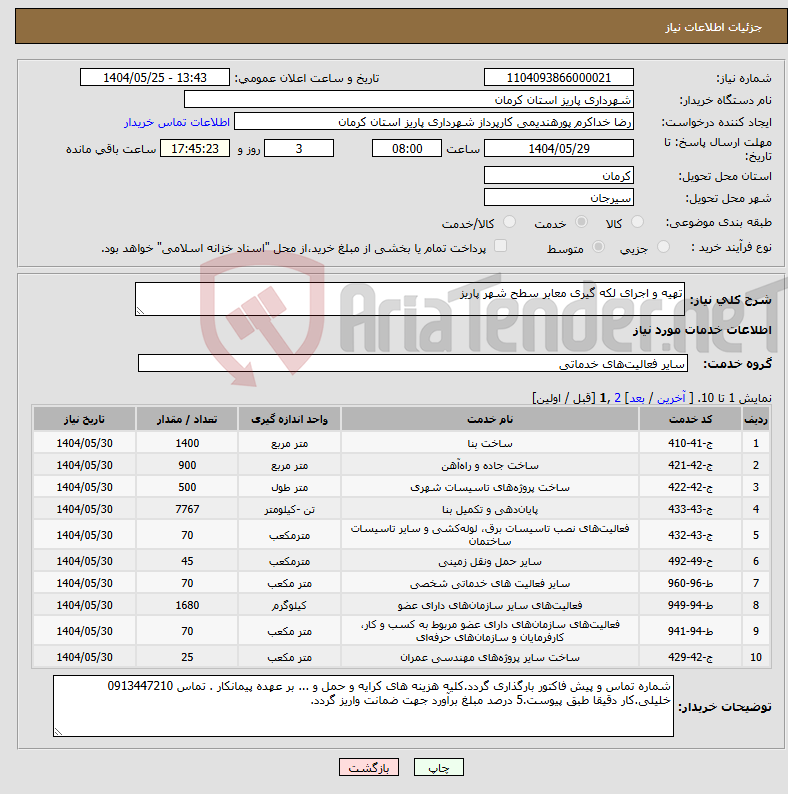Screen dimensions: 788x794
Task: Click service name پایان‌دهی و تکمیل بنا
Action: tap(490, 509)
